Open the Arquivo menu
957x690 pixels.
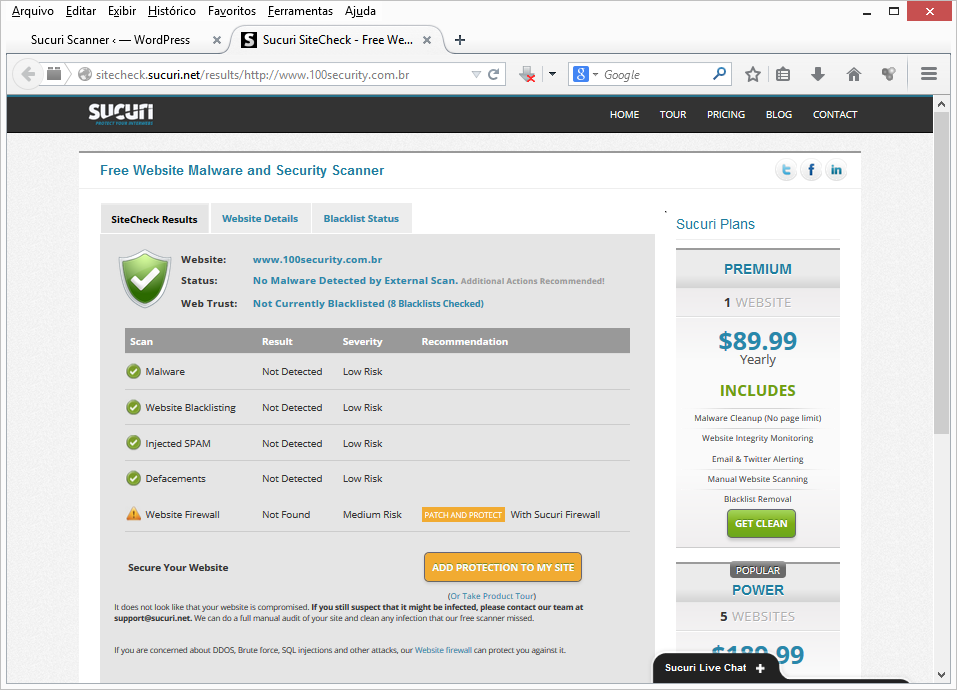(x=32, y=11)
